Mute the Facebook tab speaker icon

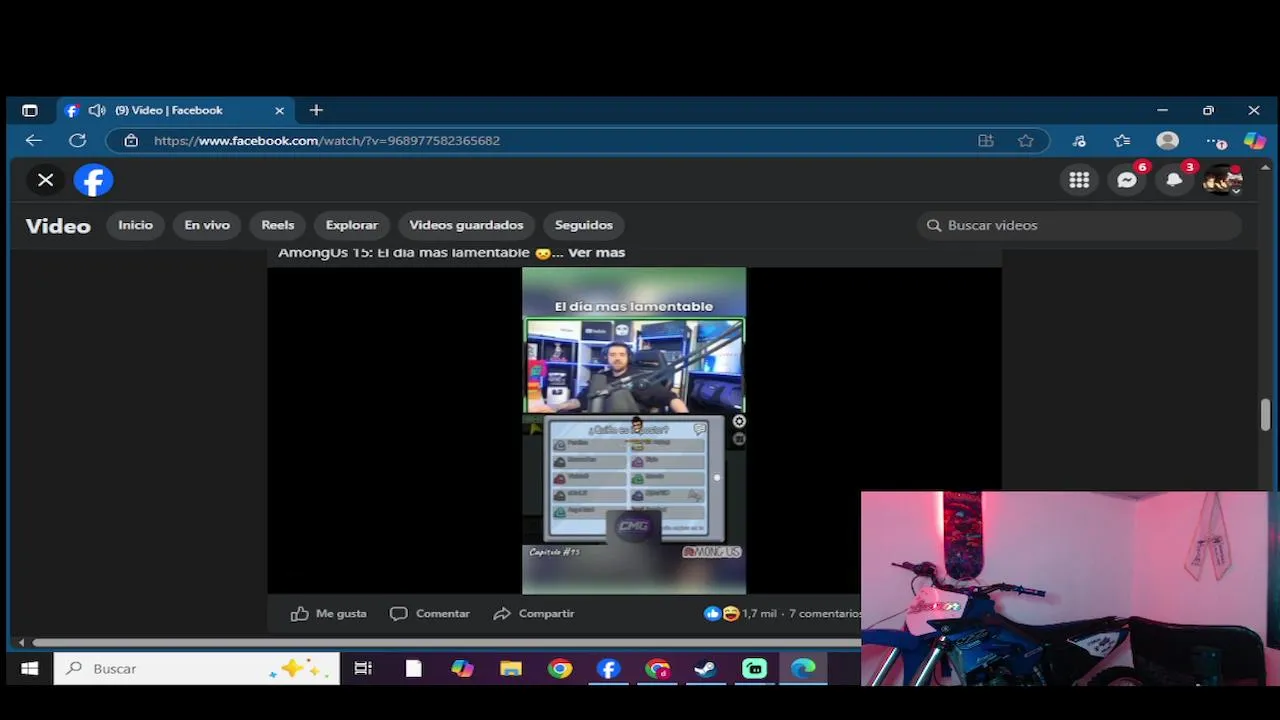click(96, 110)
